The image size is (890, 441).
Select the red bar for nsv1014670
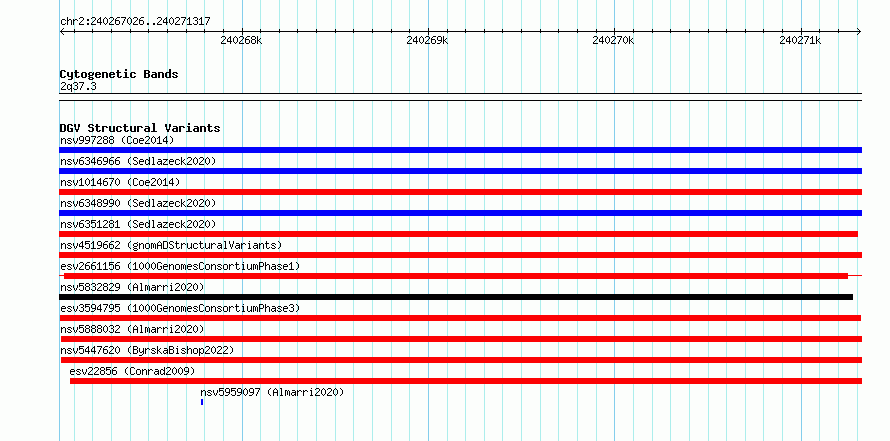click(460, 192)
